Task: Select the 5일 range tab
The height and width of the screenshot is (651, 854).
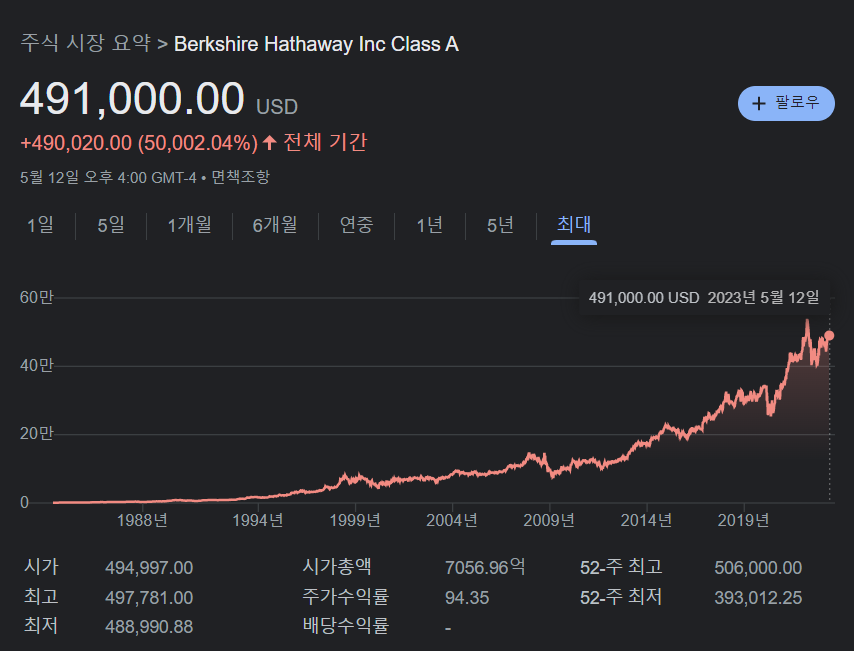Action: click(x=111, y=224)
